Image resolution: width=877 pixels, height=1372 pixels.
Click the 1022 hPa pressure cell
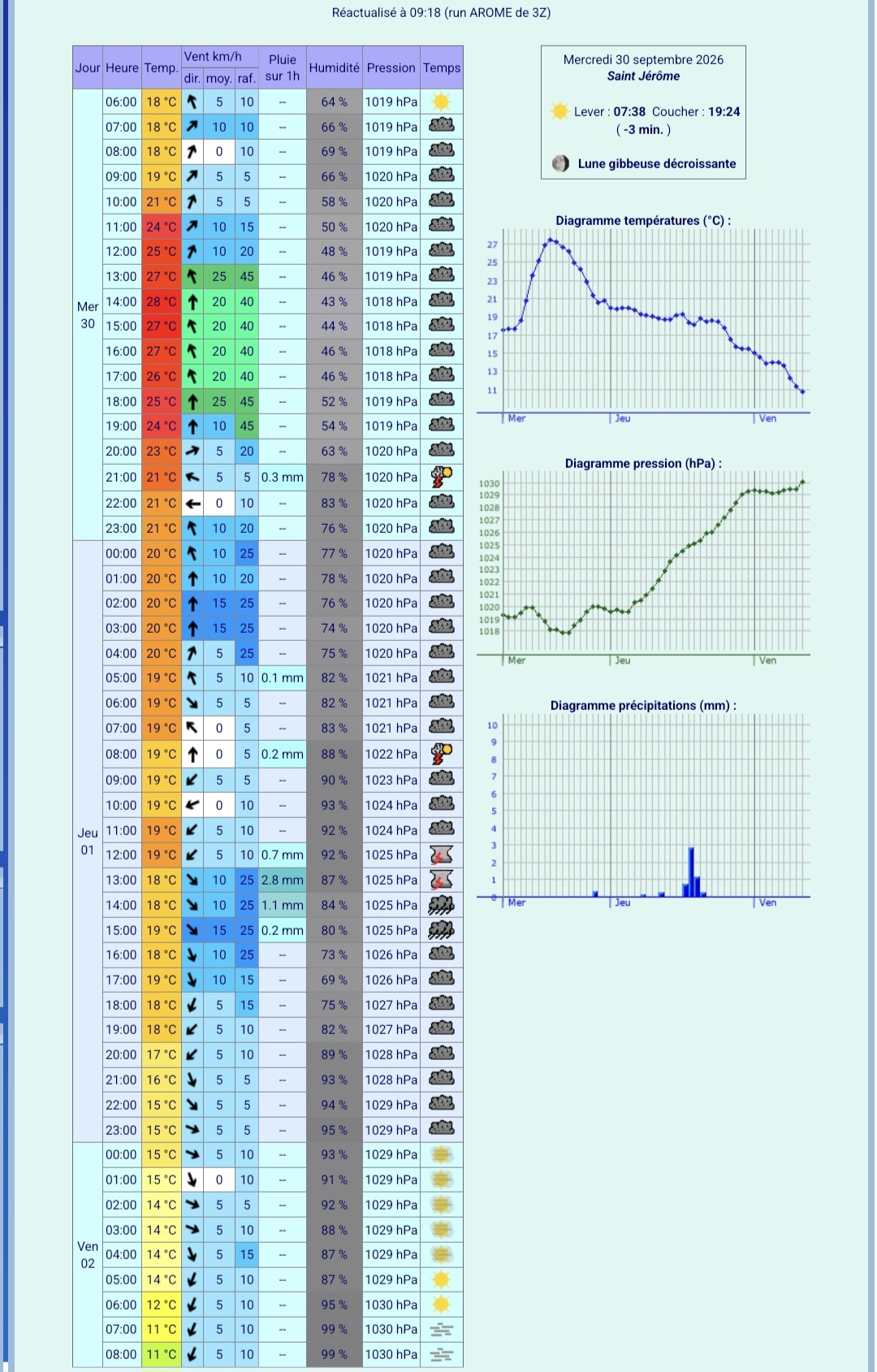(391, 754)
